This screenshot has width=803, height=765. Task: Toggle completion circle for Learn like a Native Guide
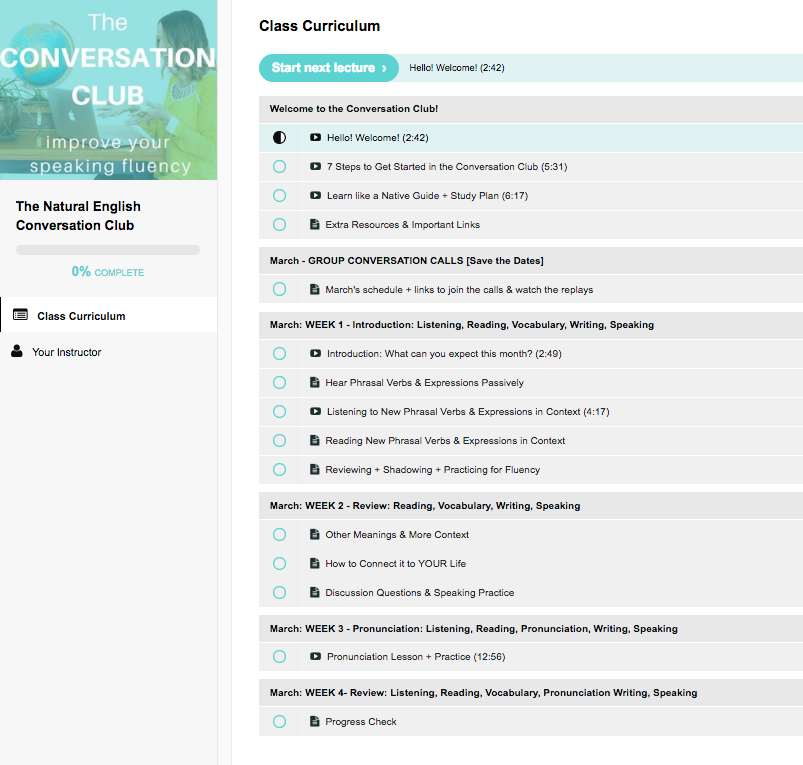[279, 196]
